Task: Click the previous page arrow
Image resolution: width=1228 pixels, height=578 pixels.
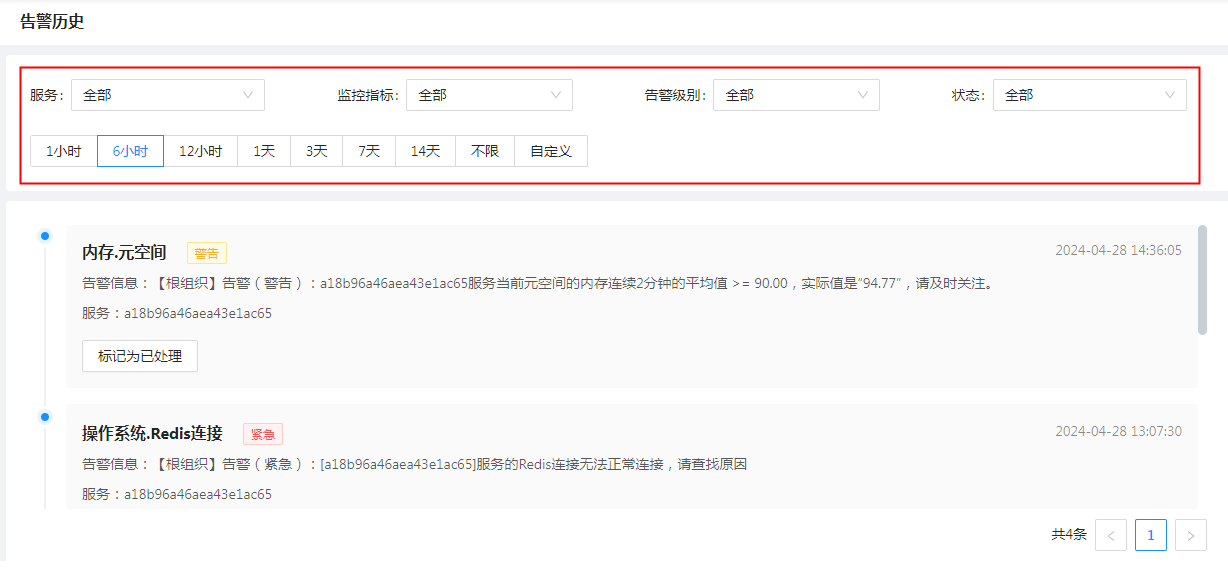Action: [x=1111, y=535]
